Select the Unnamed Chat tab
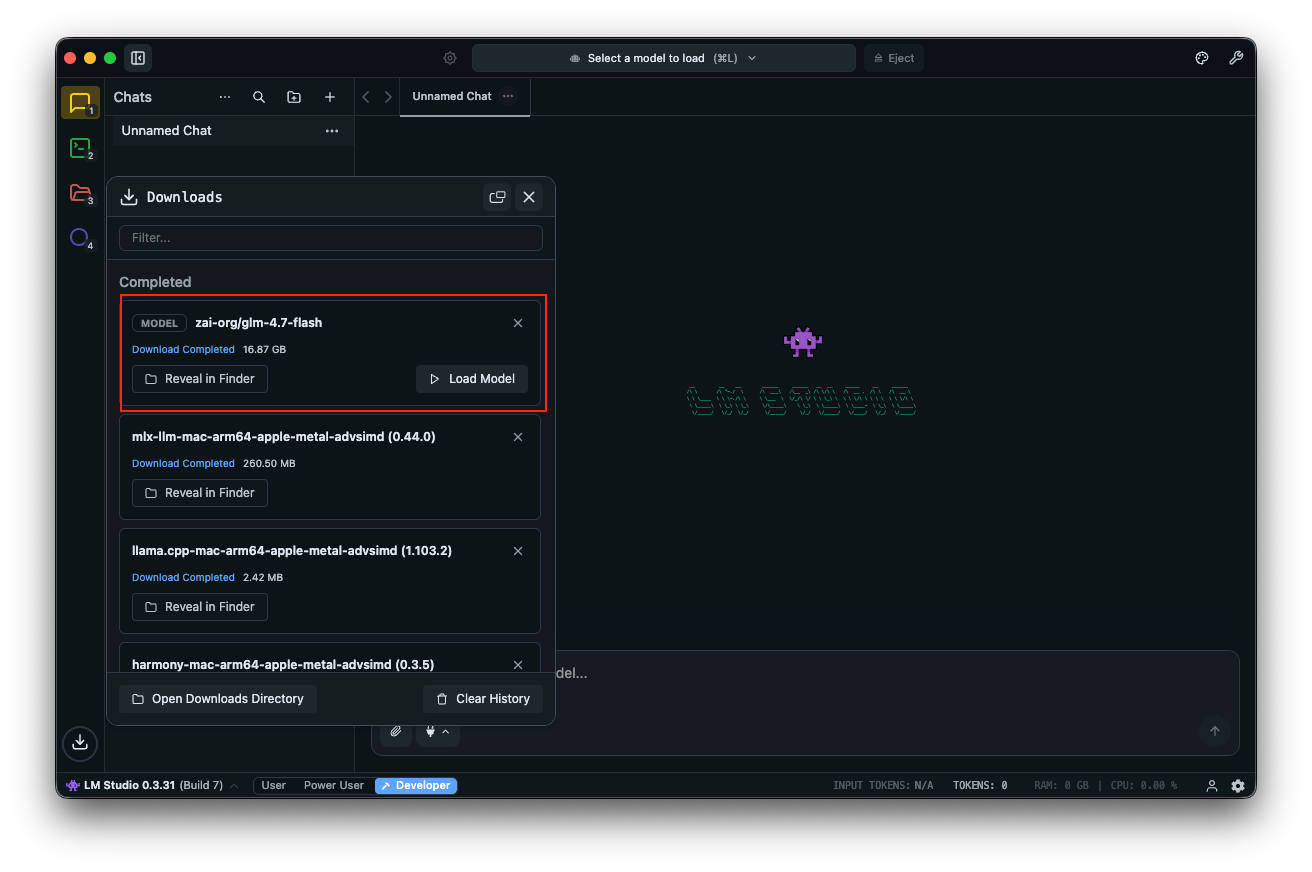Screen dimensions: 1312x872 pyautogui.click(x=452, y=97)
